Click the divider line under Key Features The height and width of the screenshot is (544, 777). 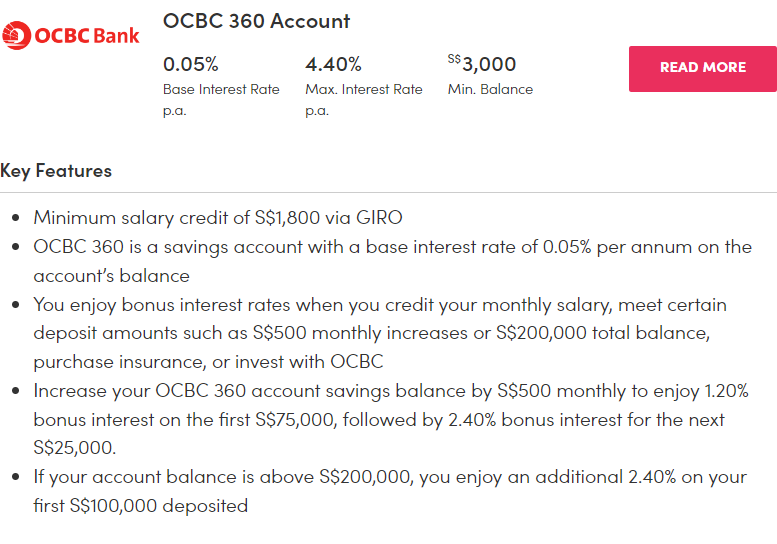coord(388,192)
